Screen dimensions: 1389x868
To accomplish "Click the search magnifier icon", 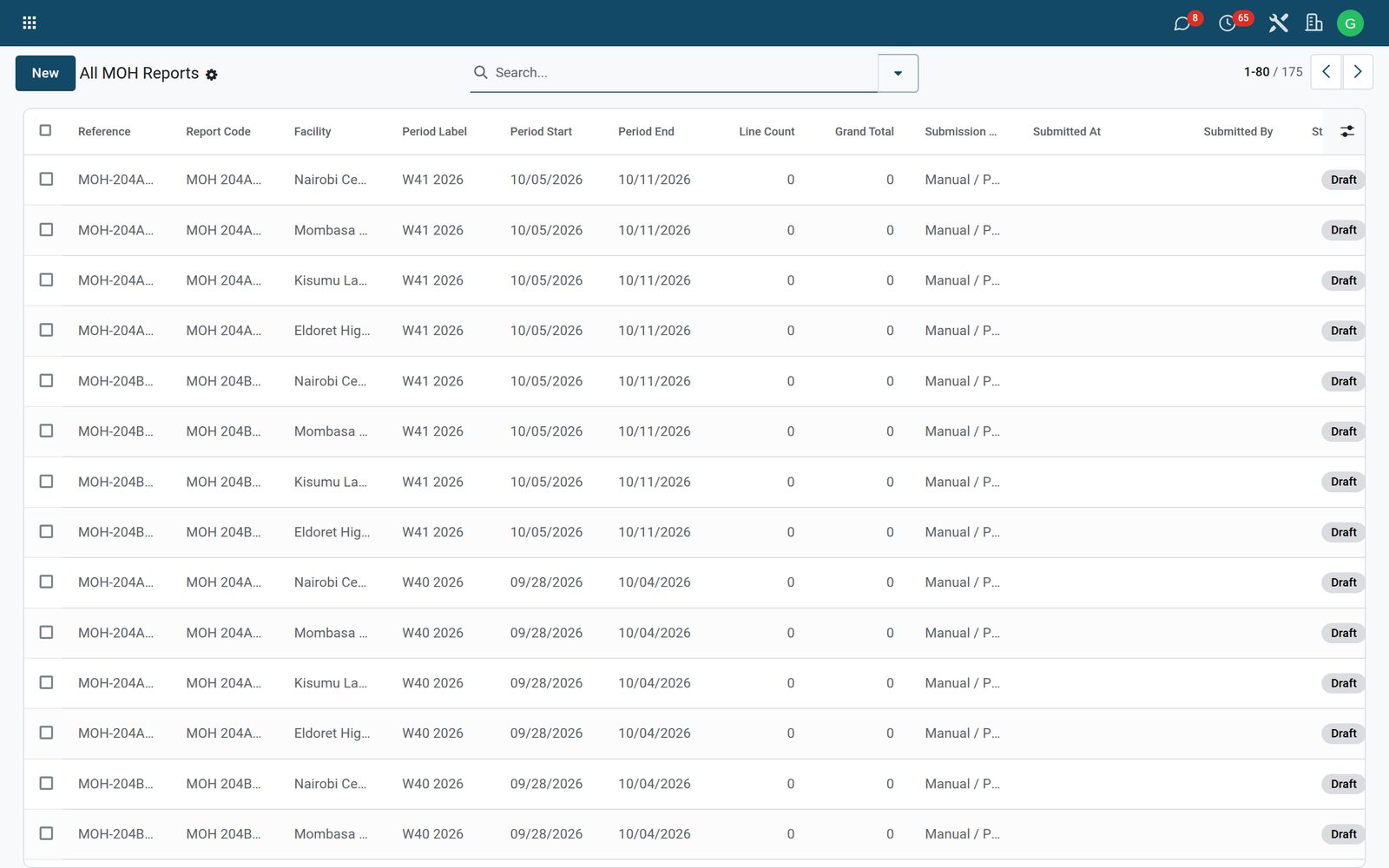I will tap(480, 72).
